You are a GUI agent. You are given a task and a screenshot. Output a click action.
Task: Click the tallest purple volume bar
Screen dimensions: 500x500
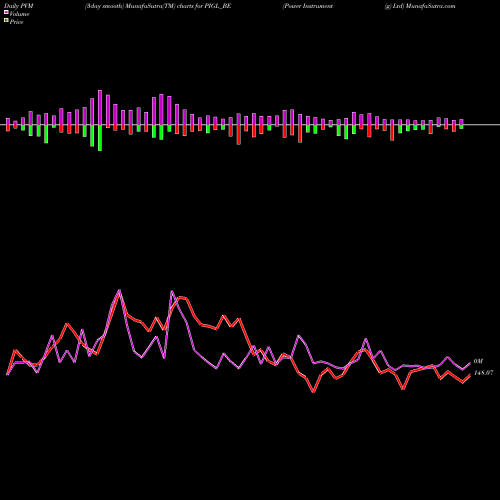point(100,107)
